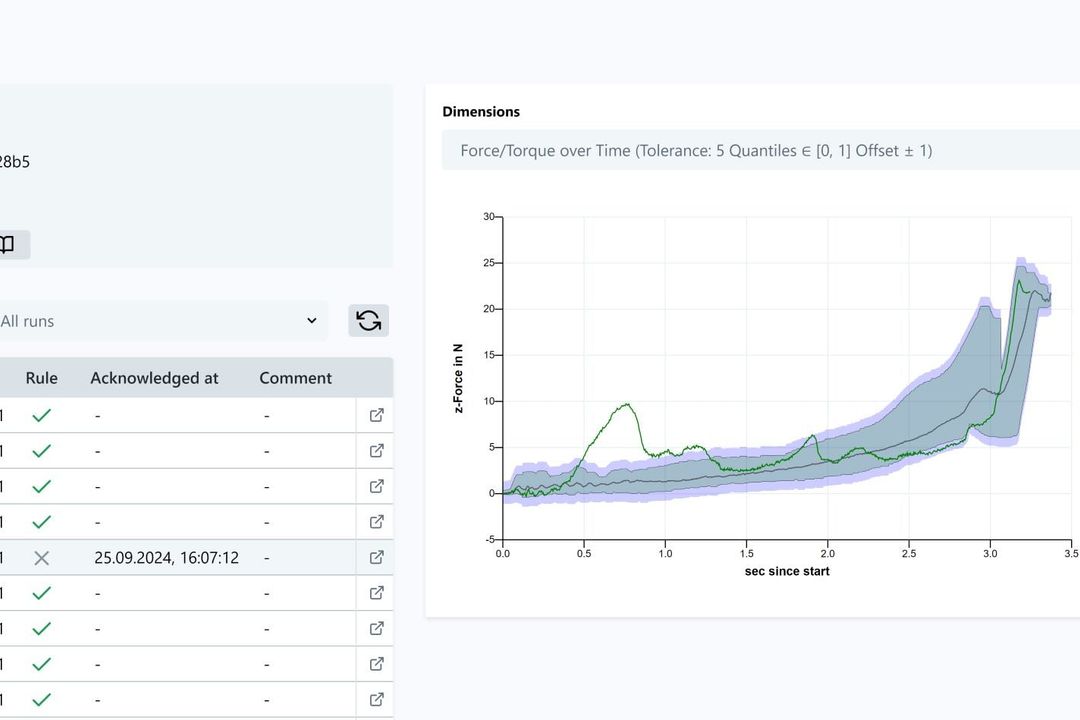Open external link icon in first table row
Screen dimensions: 1080x720
pos(377,415)
